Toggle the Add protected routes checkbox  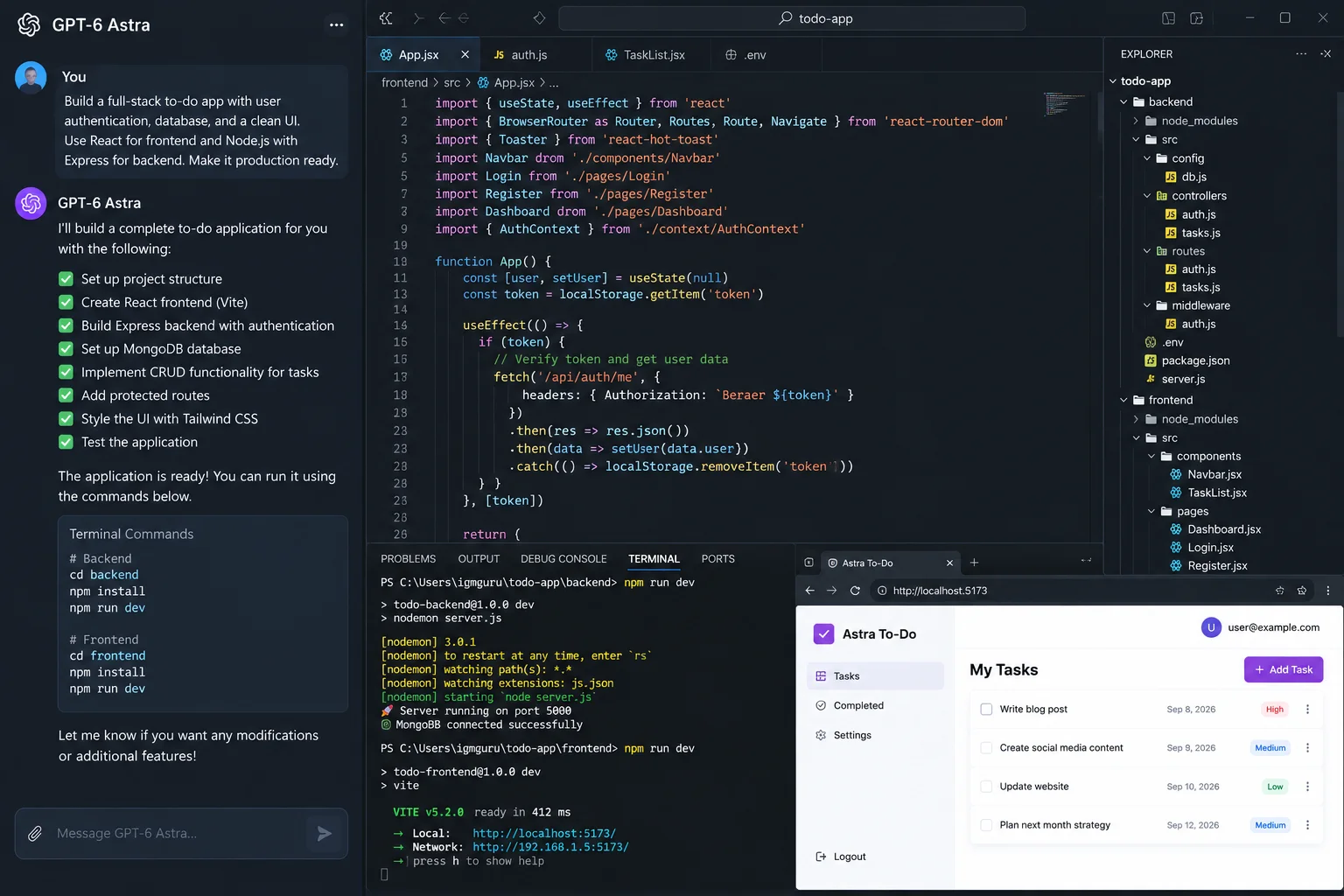(66, 395)
